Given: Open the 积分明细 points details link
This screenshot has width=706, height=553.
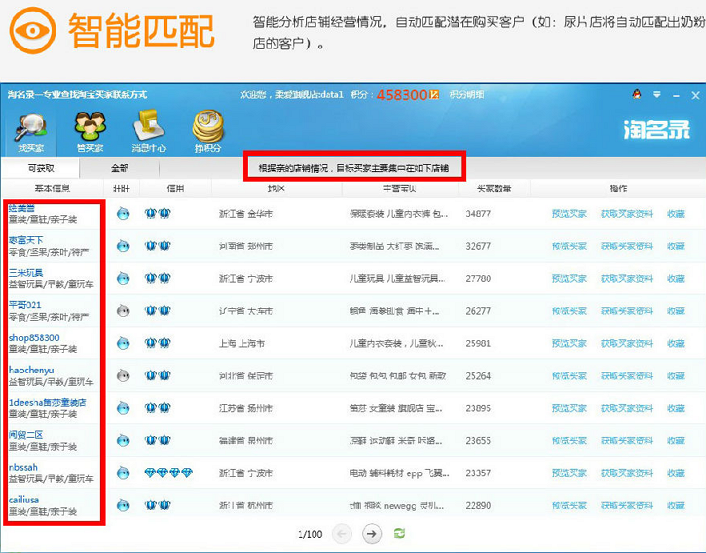Looking at the screenshot, I should pos(467,95).
